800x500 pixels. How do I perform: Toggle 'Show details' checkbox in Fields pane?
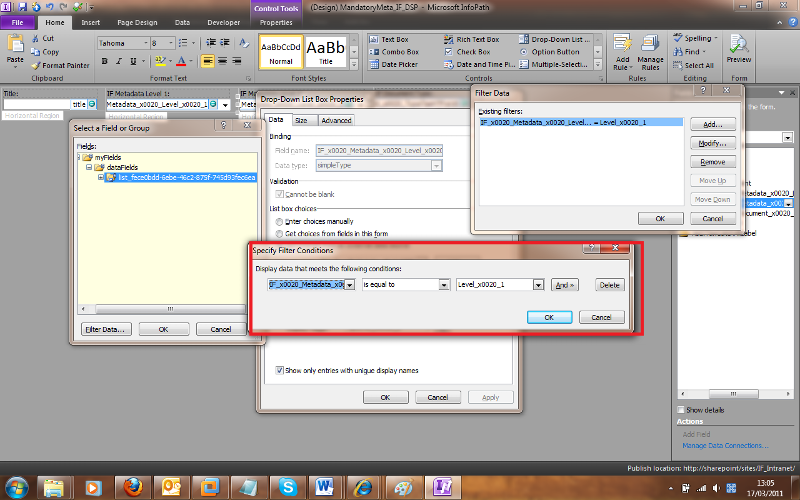(681, 410)
